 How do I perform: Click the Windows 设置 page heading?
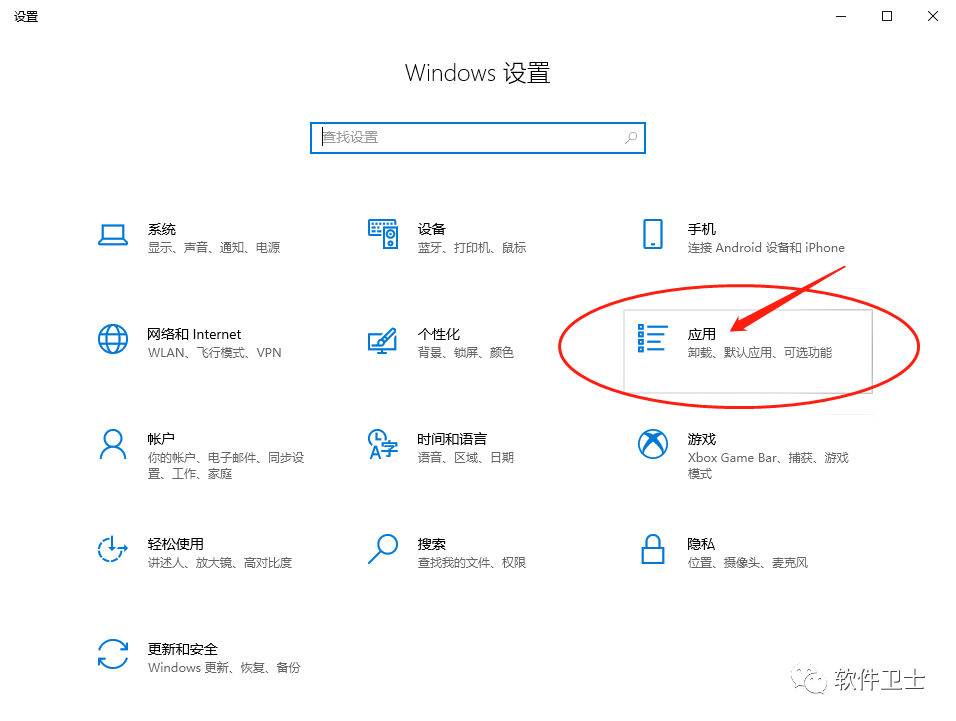click(478, 73)
